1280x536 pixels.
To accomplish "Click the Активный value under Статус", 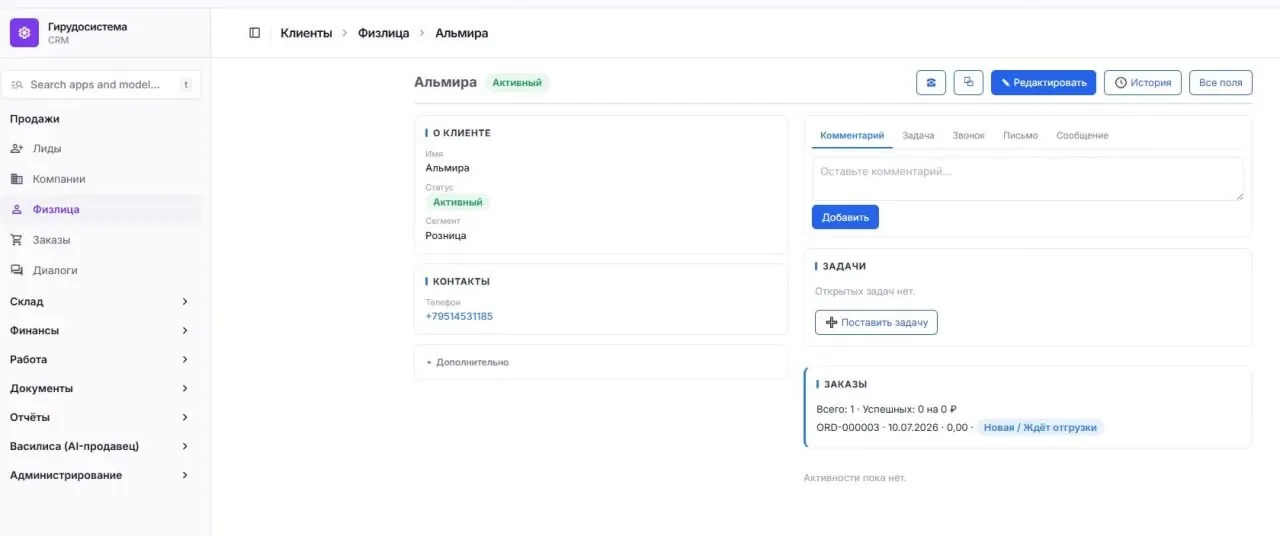I will (458, 202).
